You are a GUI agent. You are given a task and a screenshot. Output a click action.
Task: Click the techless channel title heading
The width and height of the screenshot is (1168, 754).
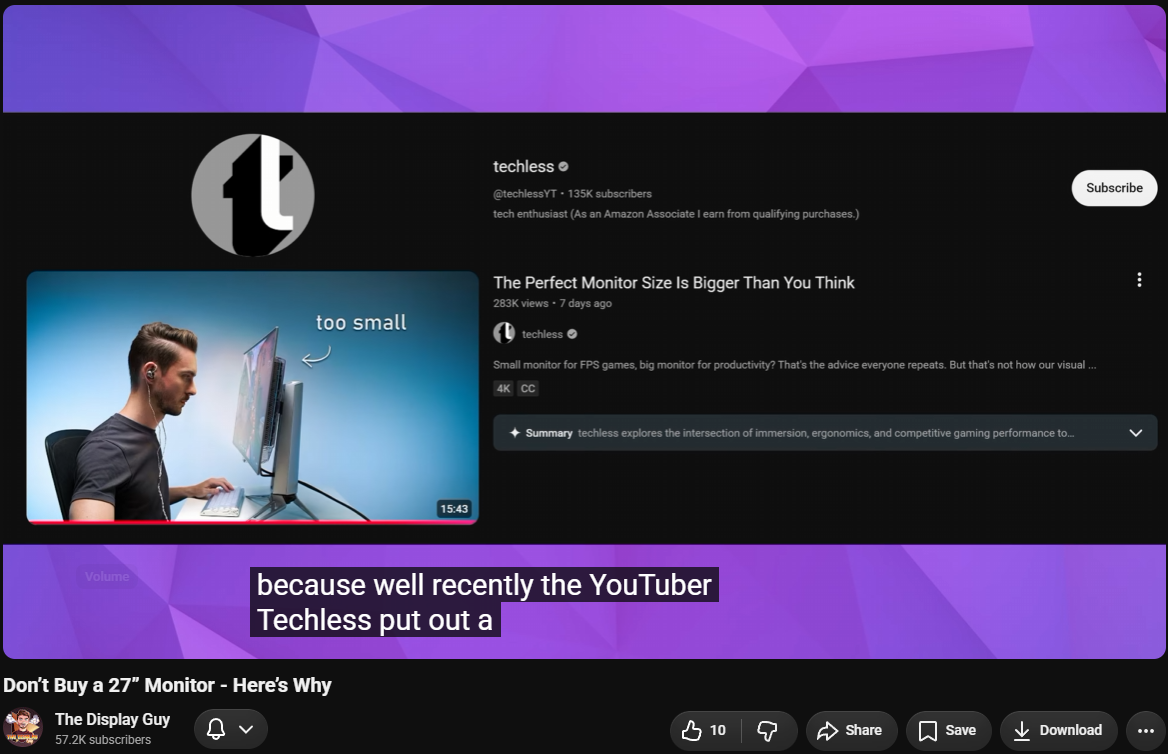coord(524,167)
